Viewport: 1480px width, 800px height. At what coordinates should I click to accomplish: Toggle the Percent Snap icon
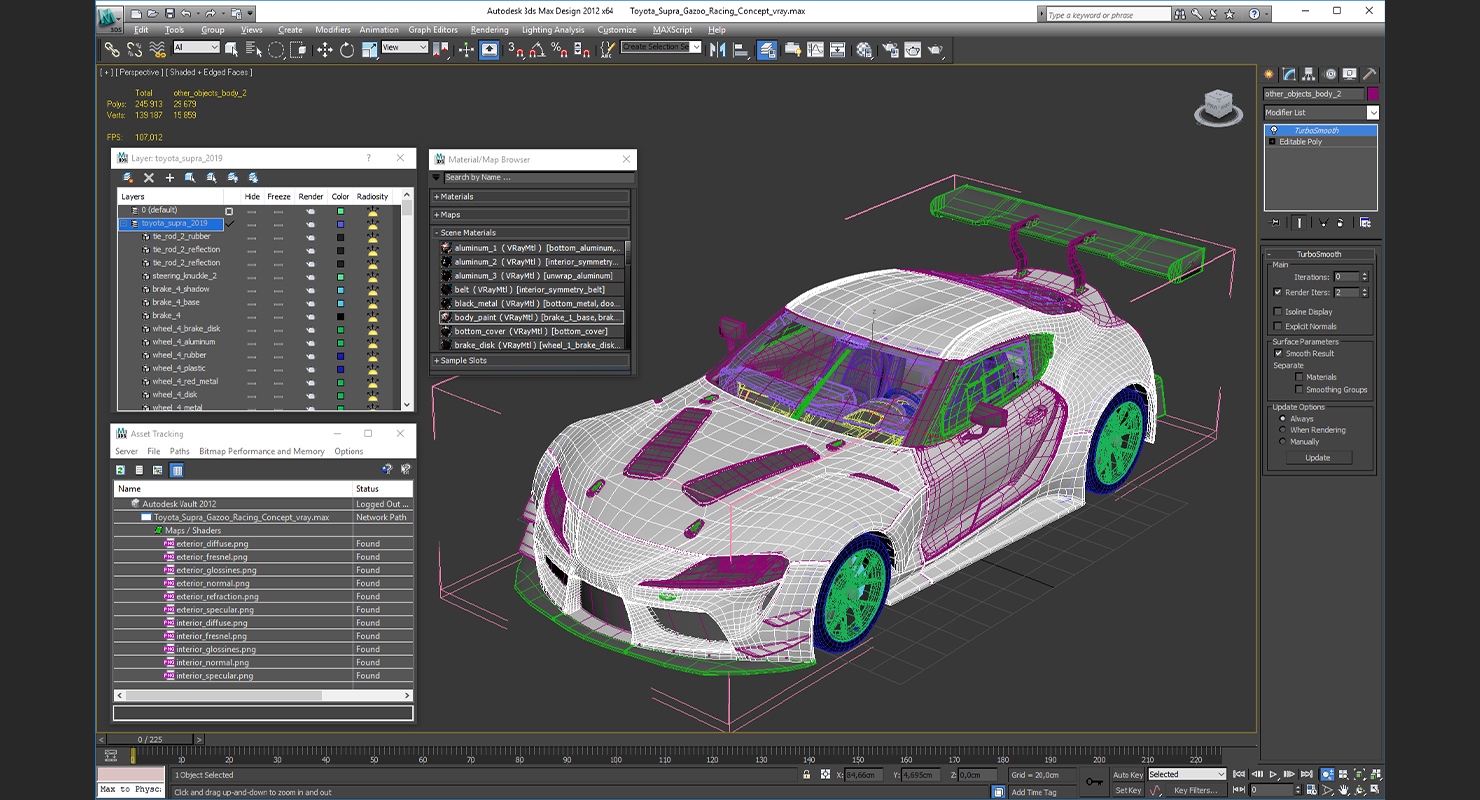click(x=560, y=49)
